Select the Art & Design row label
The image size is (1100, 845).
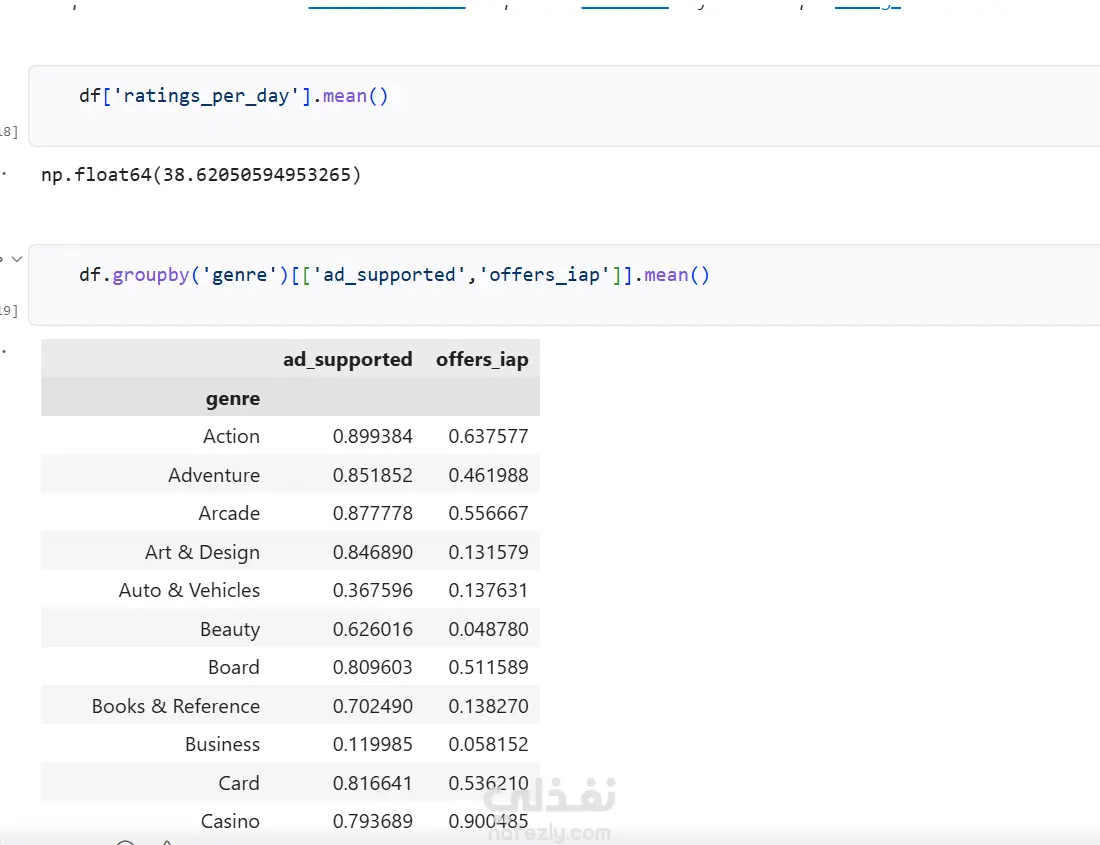click(x=202, y=552)
